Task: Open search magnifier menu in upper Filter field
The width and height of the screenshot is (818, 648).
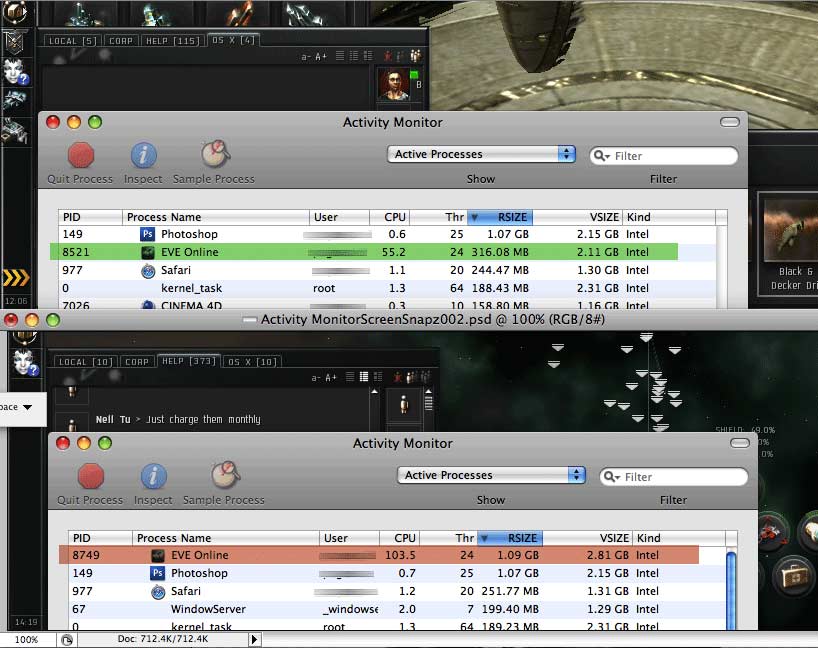Action: click(602, 155)
